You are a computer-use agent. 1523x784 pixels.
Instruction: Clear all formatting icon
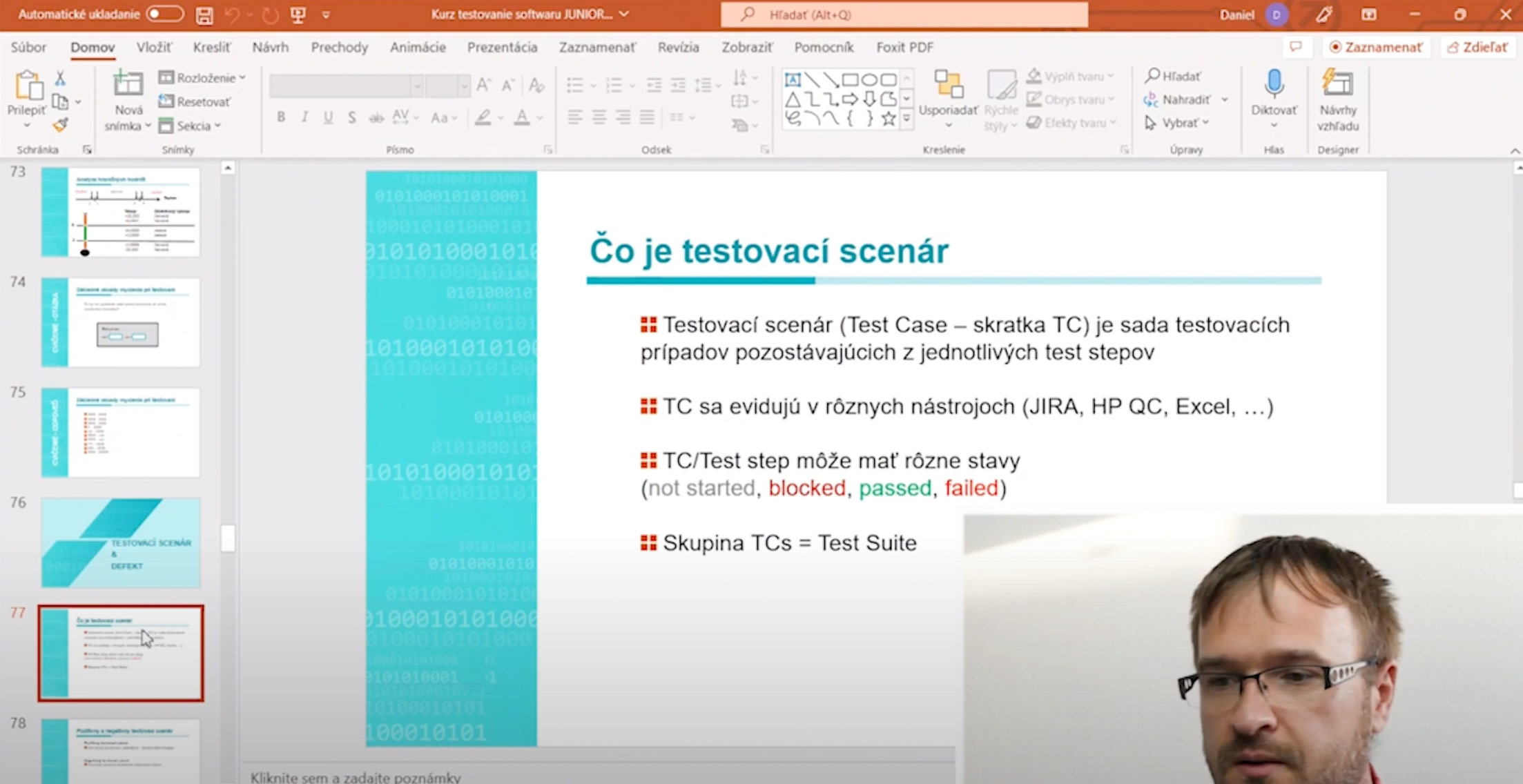[x=536, y=85]
